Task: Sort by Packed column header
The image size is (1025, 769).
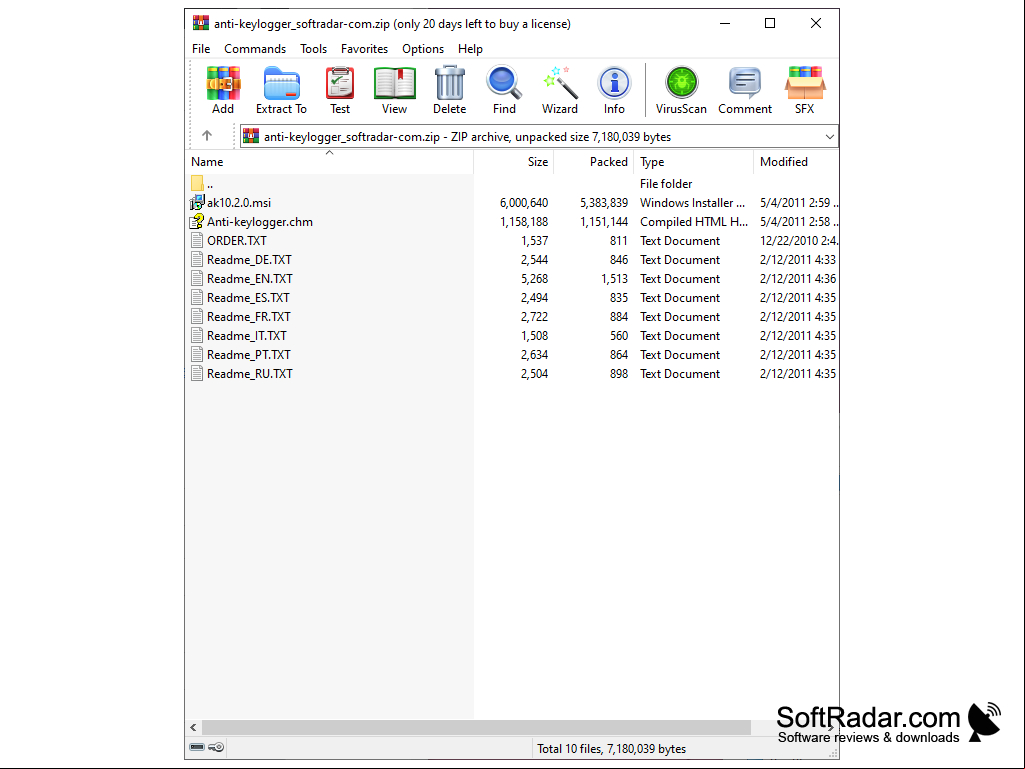Action: [594, 162]
